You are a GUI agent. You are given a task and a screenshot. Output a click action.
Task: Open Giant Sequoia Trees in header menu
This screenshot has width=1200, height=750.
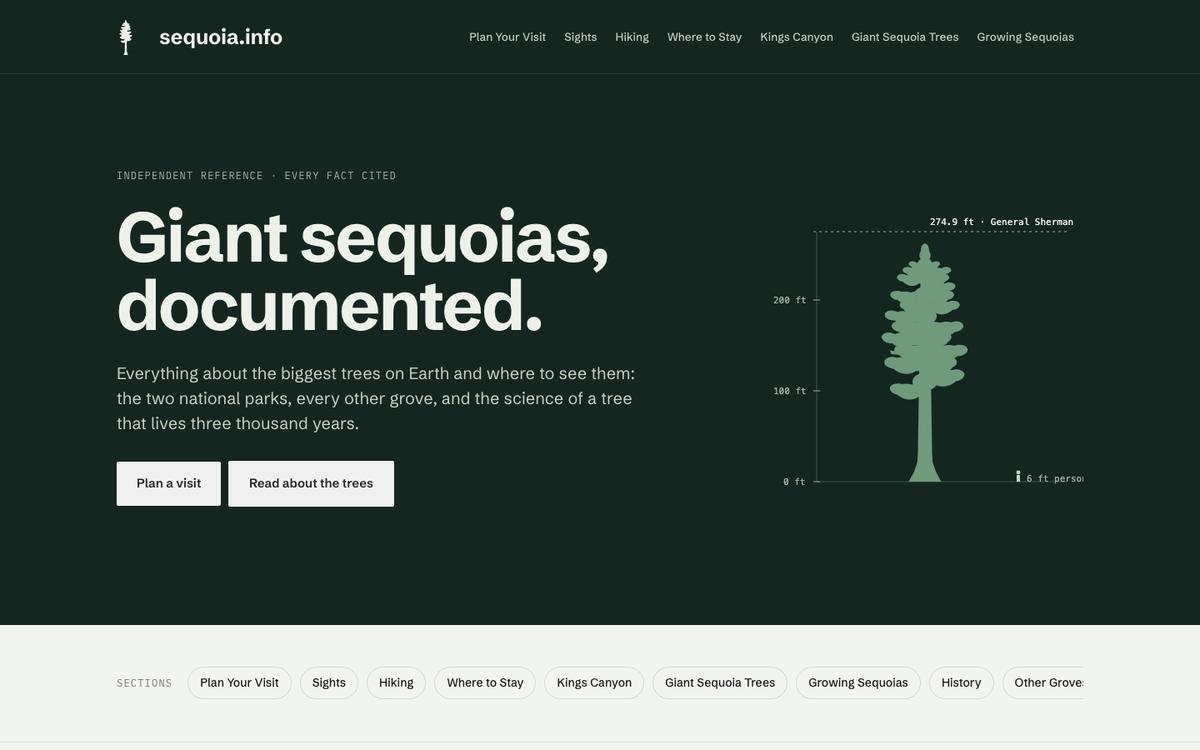click(905, 37)
